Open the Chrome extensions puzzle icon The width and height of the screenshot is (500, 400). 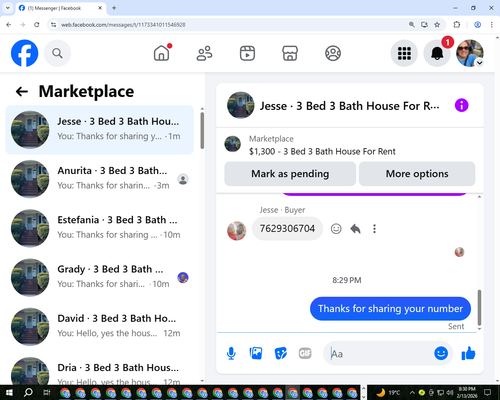(457, 25)
